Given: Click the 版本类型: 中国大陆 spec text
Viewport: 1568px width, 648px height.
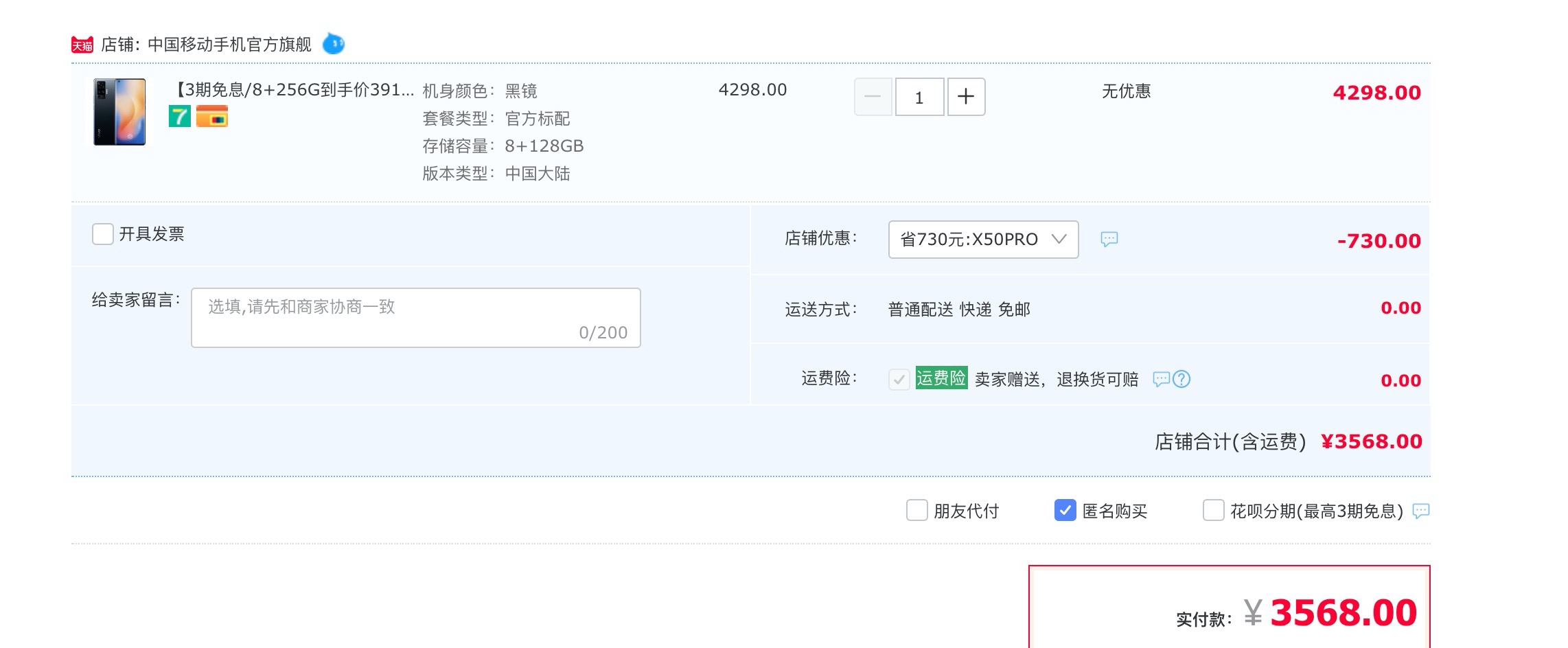Looking at the screenshot, I should (x=496, y=174).
